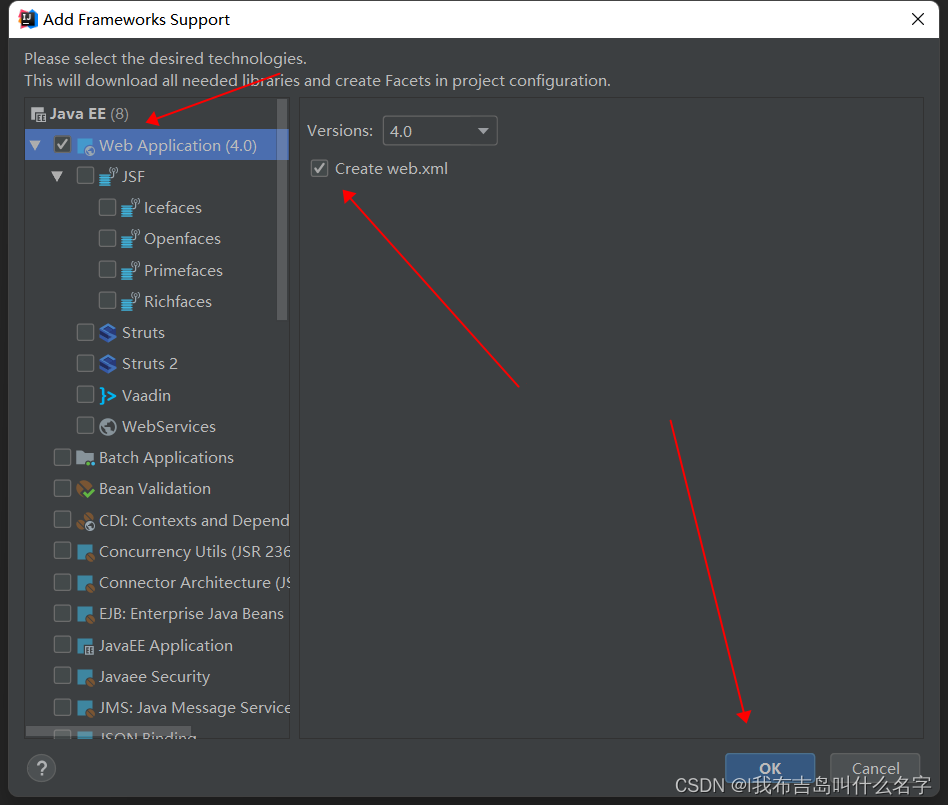Click the Javaee Security icon
Screen dimensions: 948x805
tap(86, 677)
